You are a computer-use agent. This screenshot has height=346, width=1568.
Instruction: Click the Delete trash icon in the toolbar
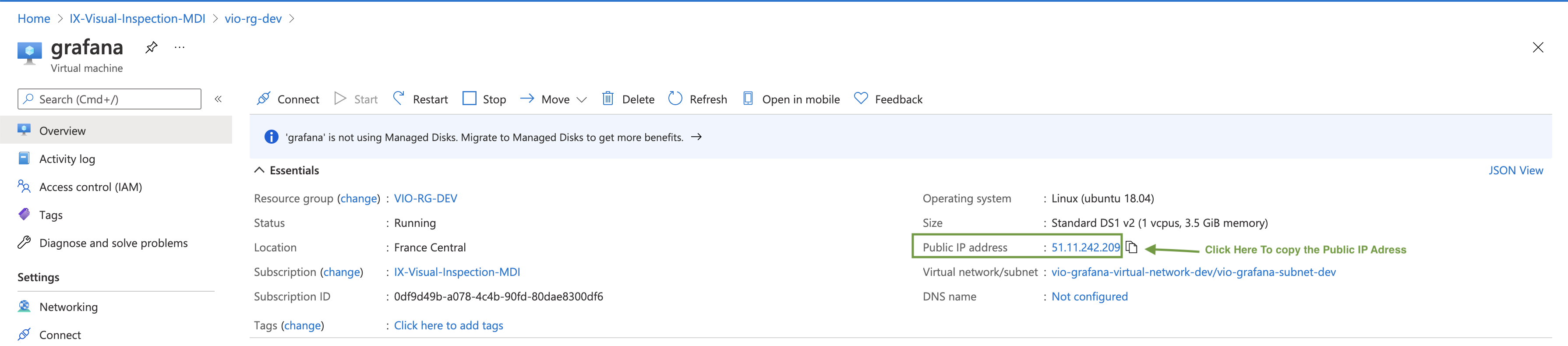607,98
